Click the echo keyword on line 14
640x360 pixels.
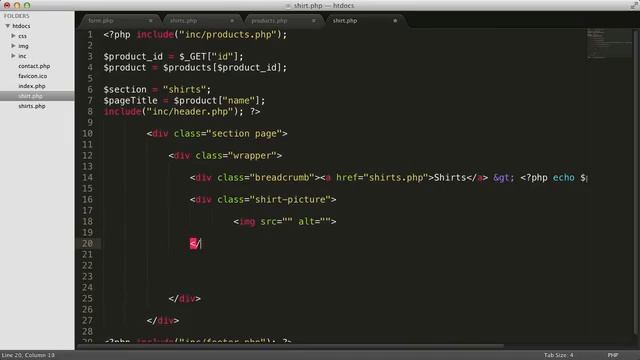click(563, 178)
